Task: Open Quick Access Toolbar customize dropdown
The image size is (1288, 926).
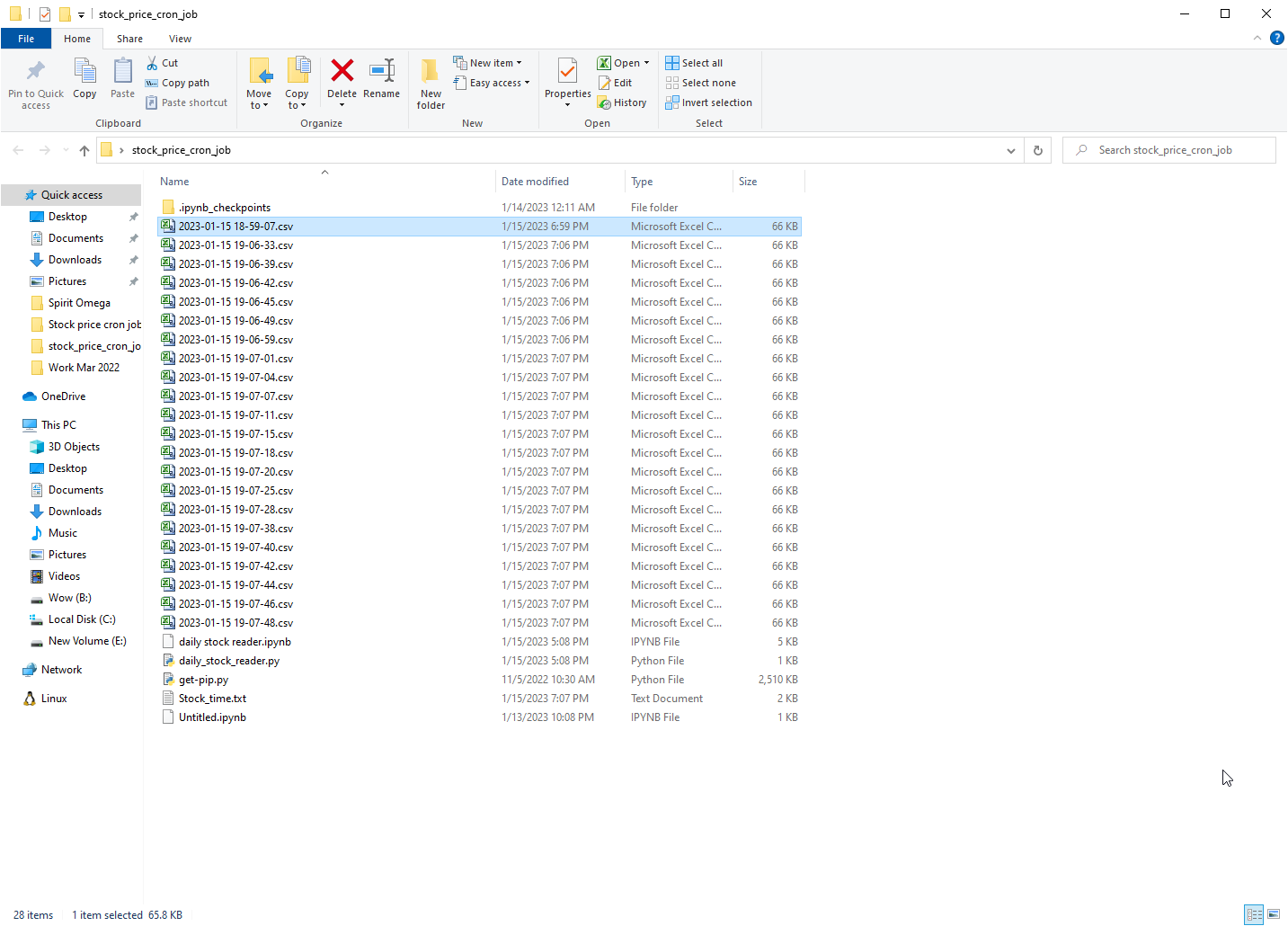Action: (x=81, y=14)
